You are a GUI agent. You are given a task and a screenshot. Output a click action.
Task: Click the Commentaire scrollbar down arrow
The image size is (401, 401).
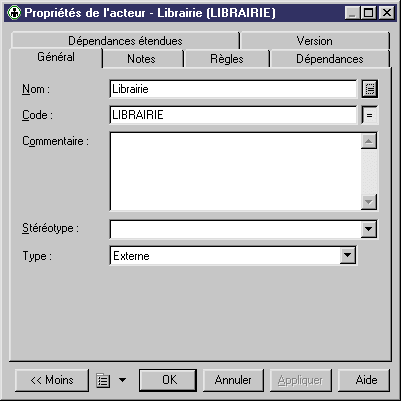pyautogui.click(x=369, y=202)
